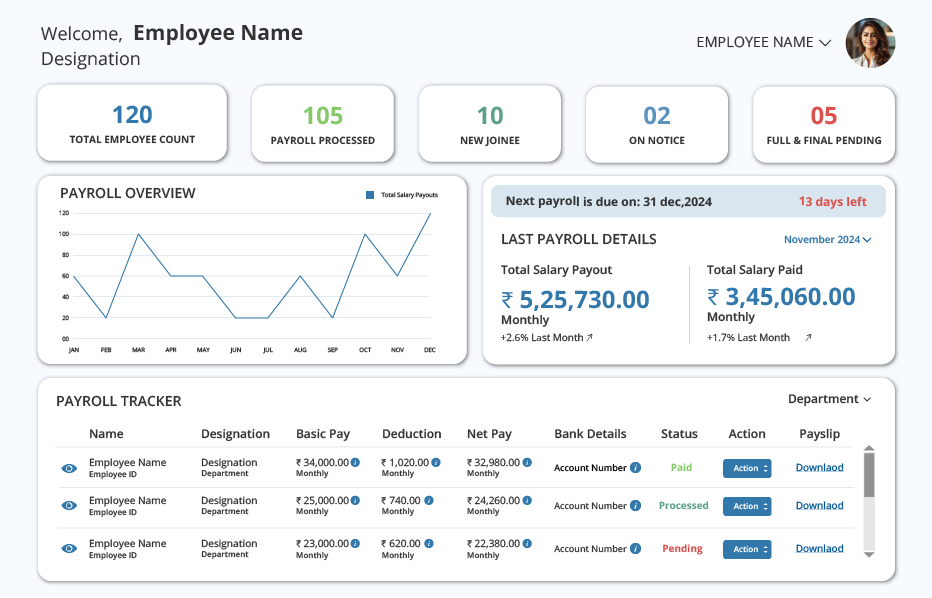Click info icon next to ₹740.00 deduction
This screenshot has width=932, height=598.
click(x=429, y=501)
